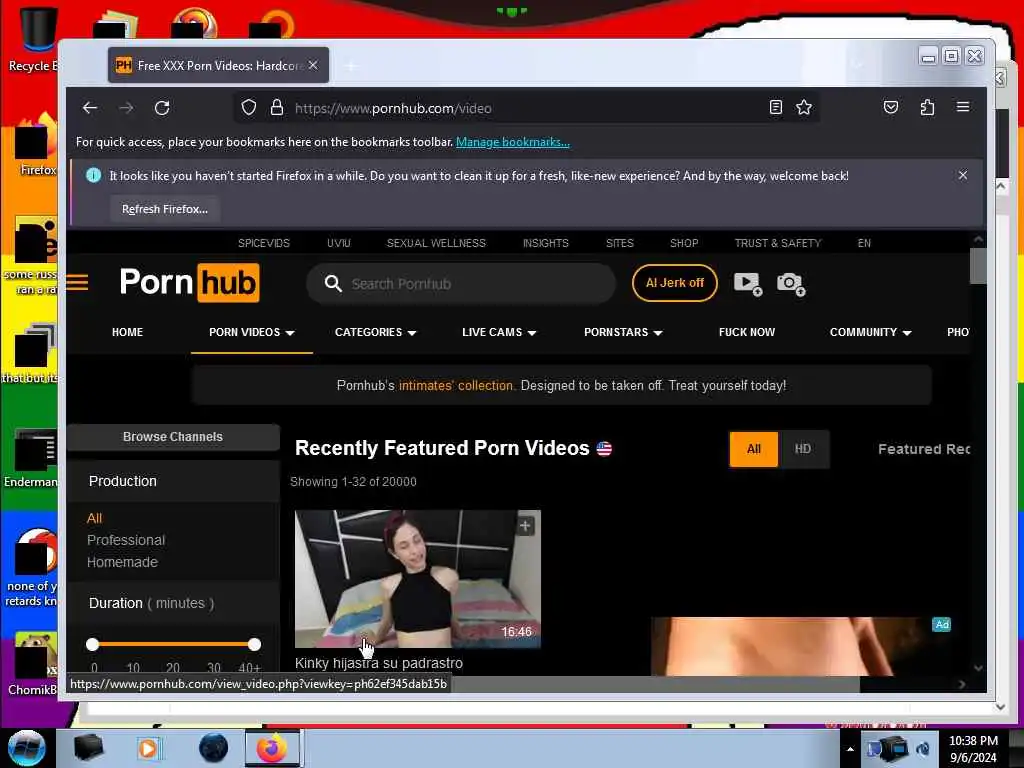Open the intimates' collection link

[x=456, y=385]
